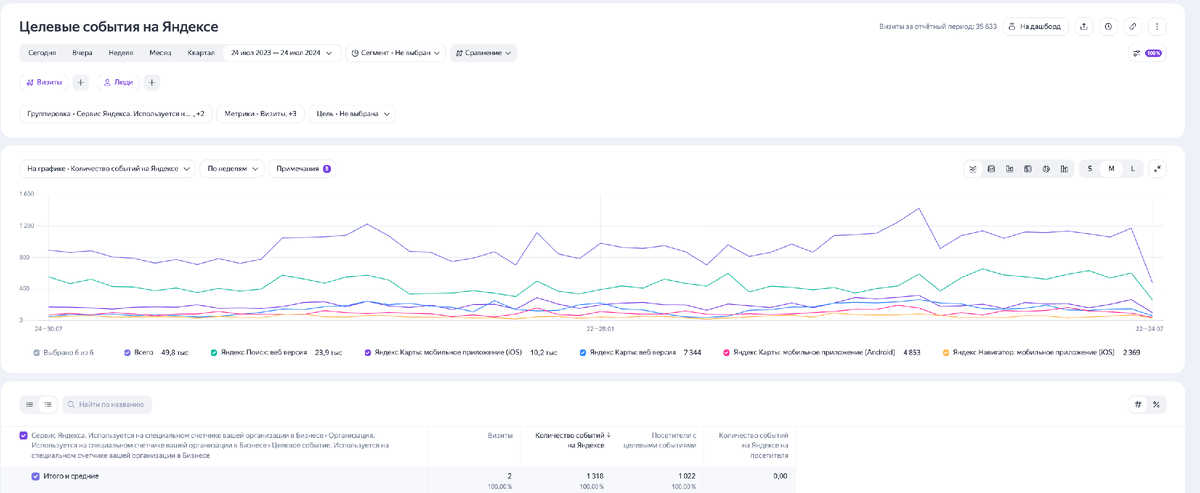This screenshot has width=1200, height=493.
Task: Click the Люди filter button
Action: (118, 82)
